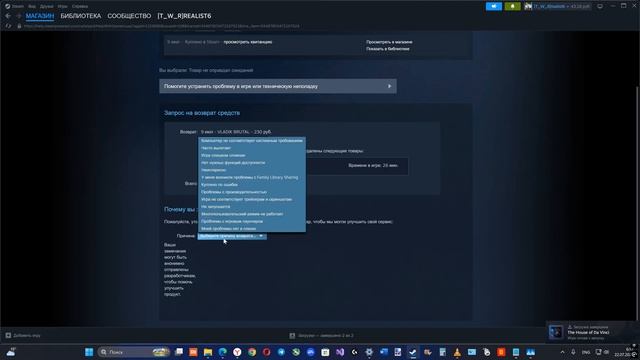Image resolution: width=640 pixels, height=360 pixels.
Task: Open the blue announcements megaphone icon
Action: tap(493, 6)
